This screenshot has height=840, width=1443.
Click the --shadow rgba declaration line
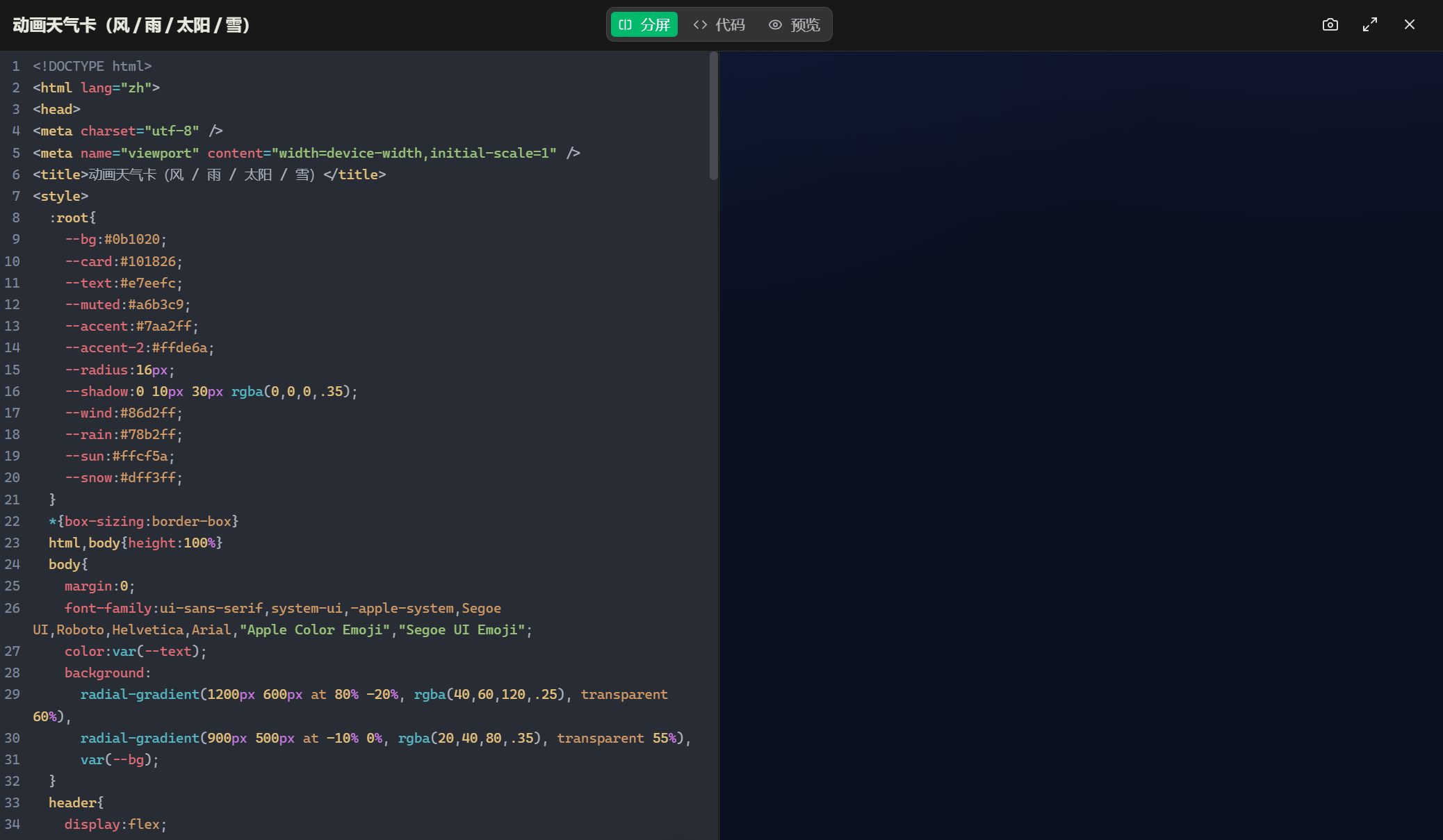tap(211, 391)
